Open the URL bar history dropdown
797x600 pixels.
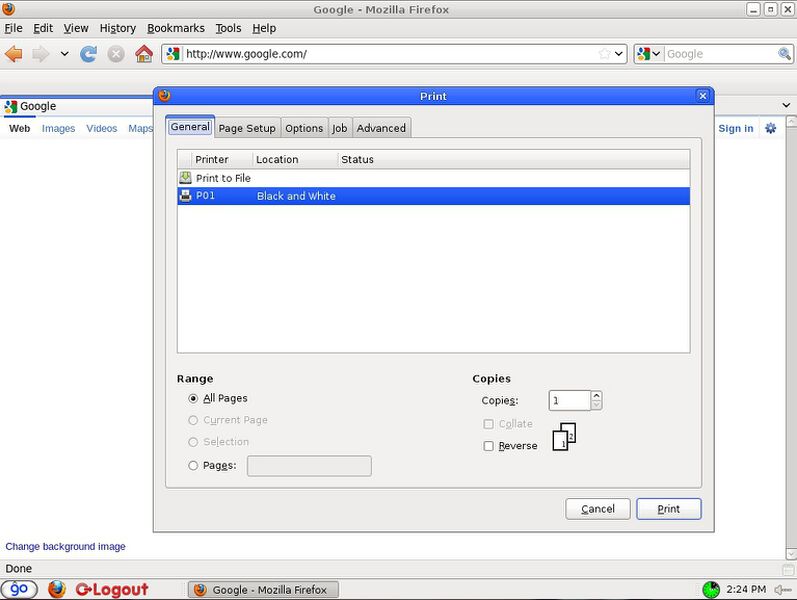point(619,53)
